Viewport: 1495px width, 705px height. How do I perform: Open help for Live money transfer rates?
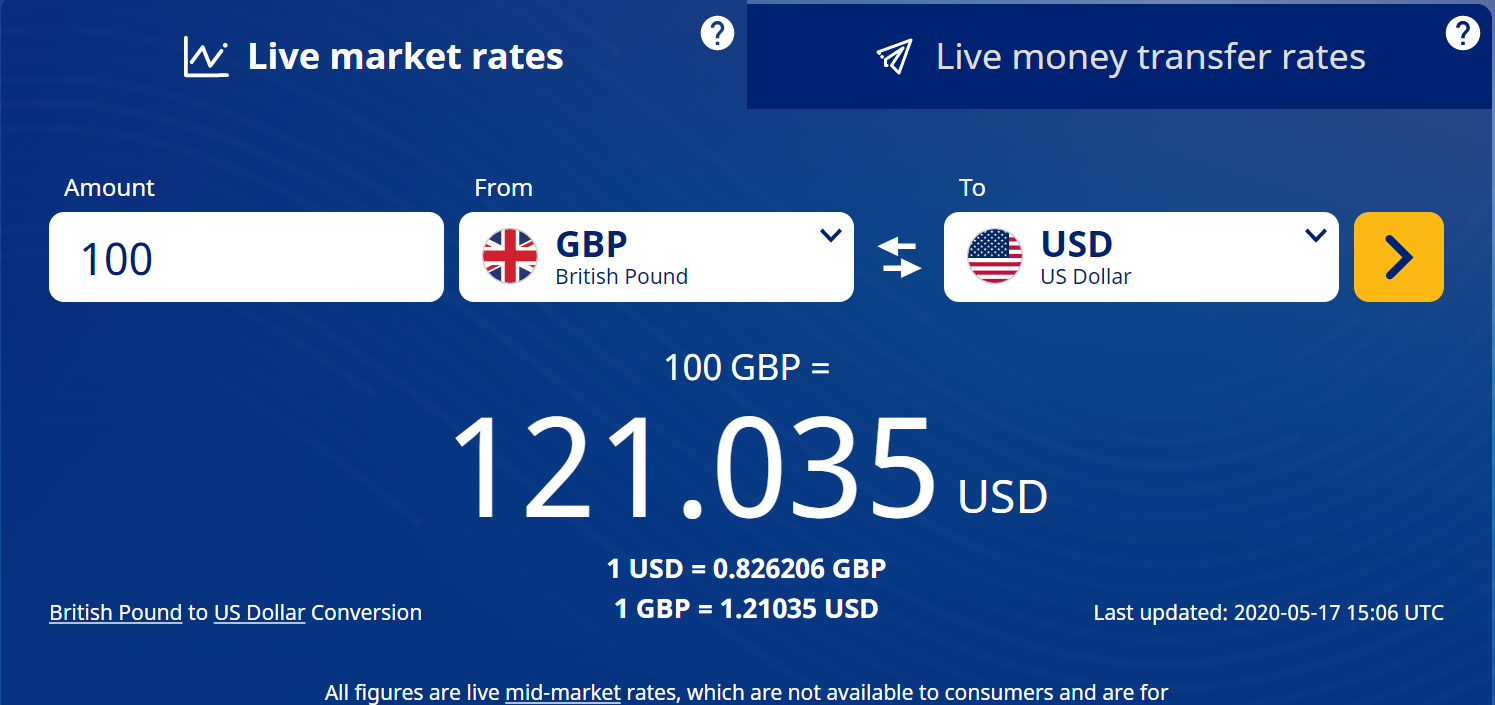[1462, 34]
